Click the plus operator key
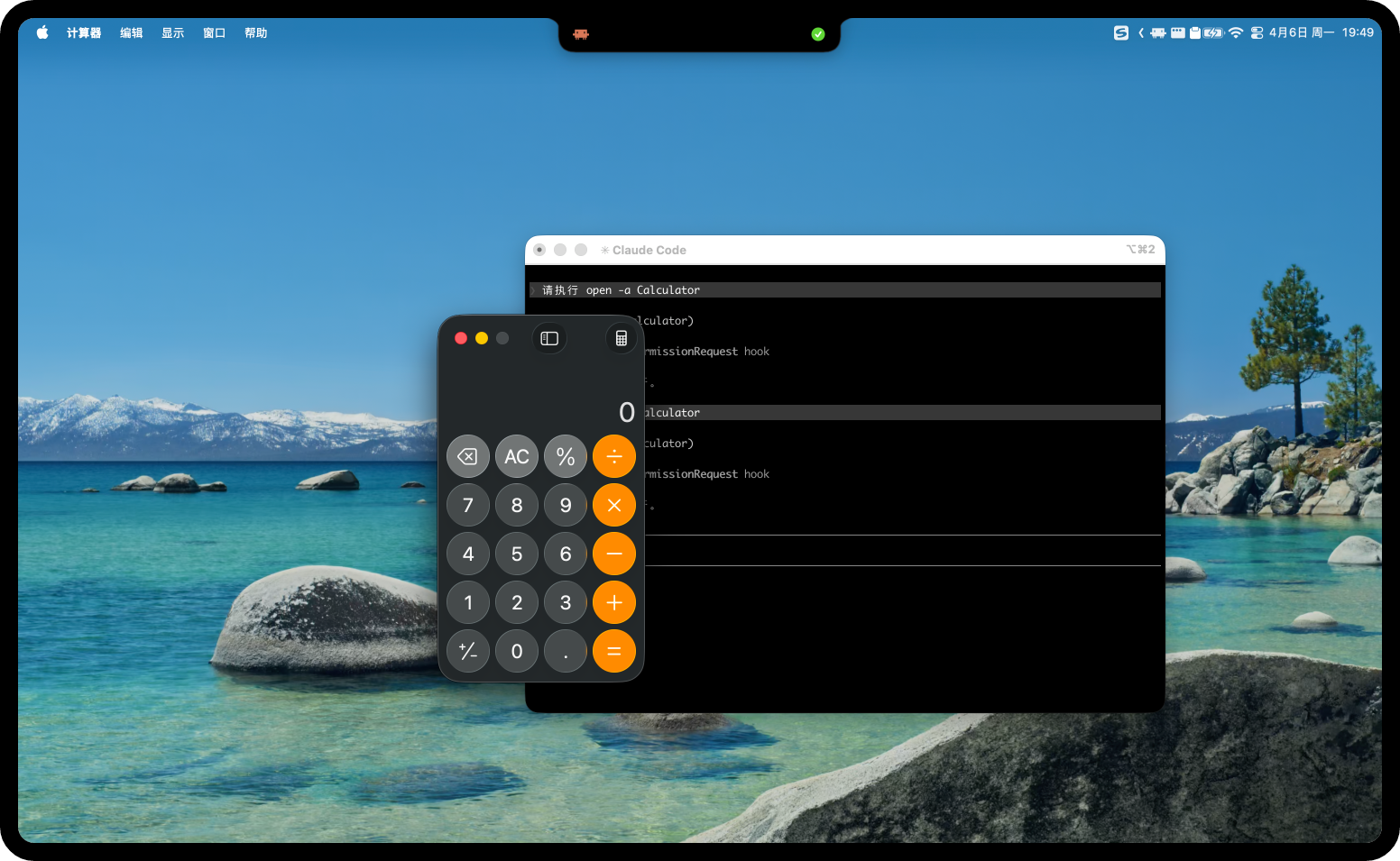 (614, 602)
